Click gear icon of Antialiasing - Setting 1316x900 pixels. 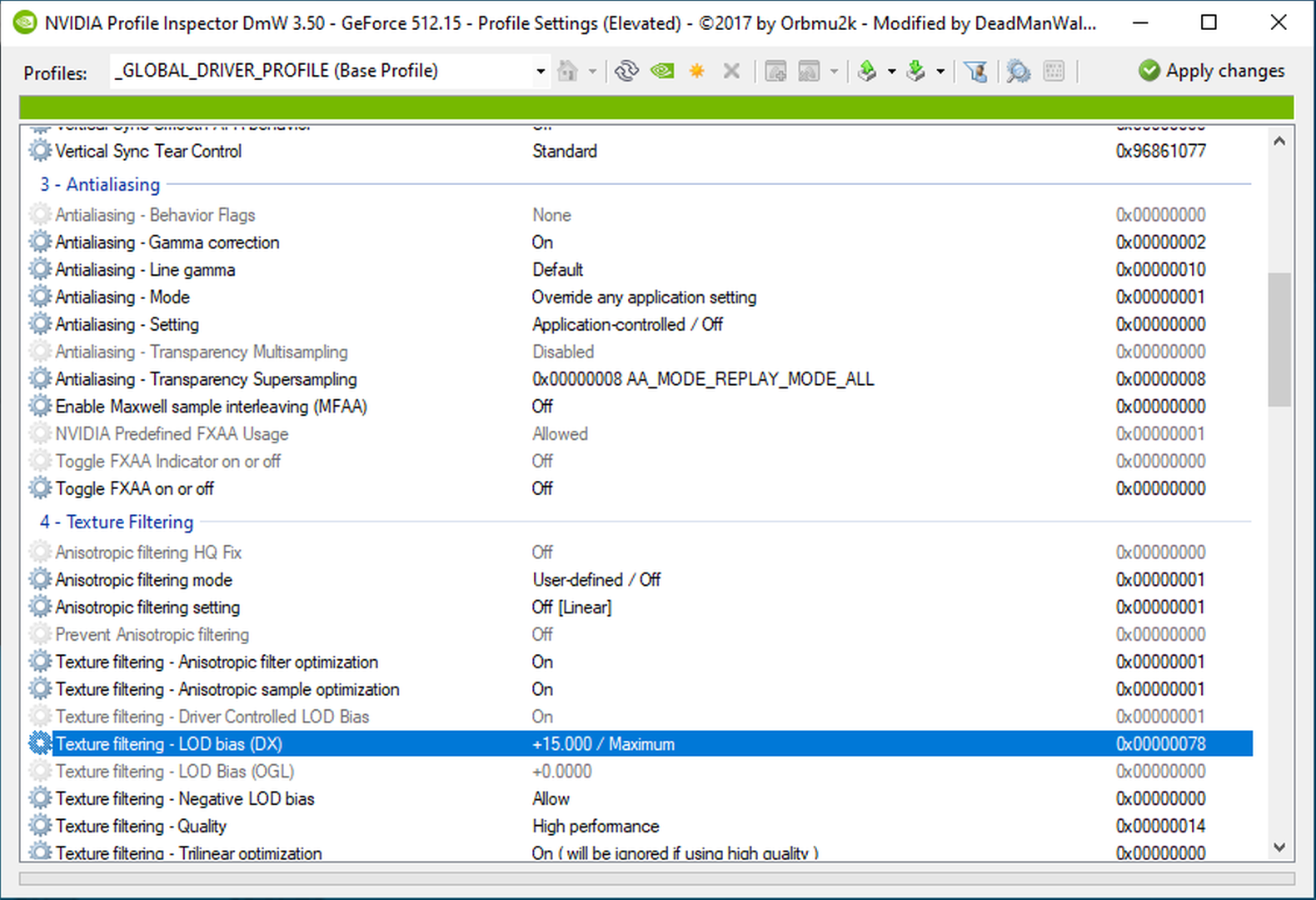coord(40,324)
